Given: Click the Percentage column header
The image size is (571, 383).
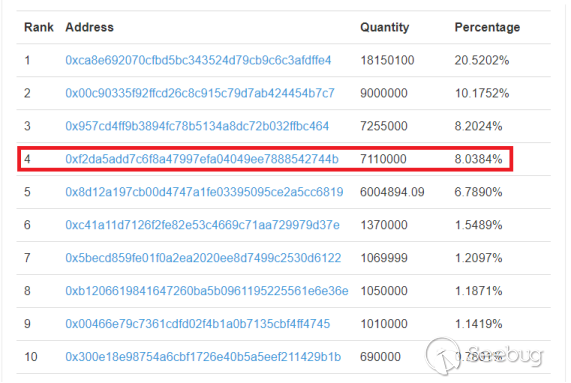Looking at the screenshot, I should [487, 27].
